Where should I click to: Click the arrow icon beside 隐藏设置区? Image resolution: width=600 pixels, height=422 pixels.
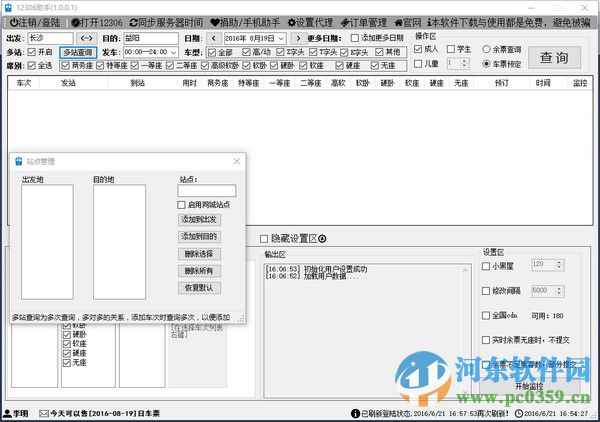pos(322,239)
